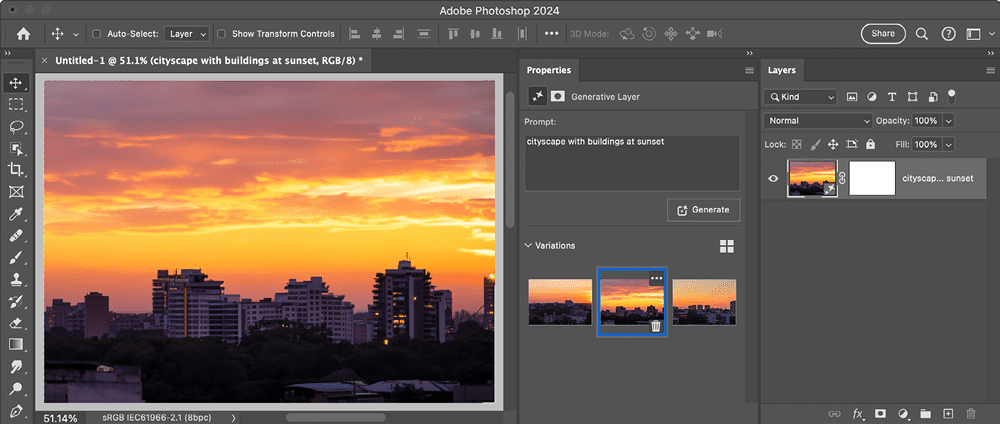This screenshot has height=424, width=1000.
Task: Open the Fill slider dropdown arrow
Action: click(x=948, y=145)
